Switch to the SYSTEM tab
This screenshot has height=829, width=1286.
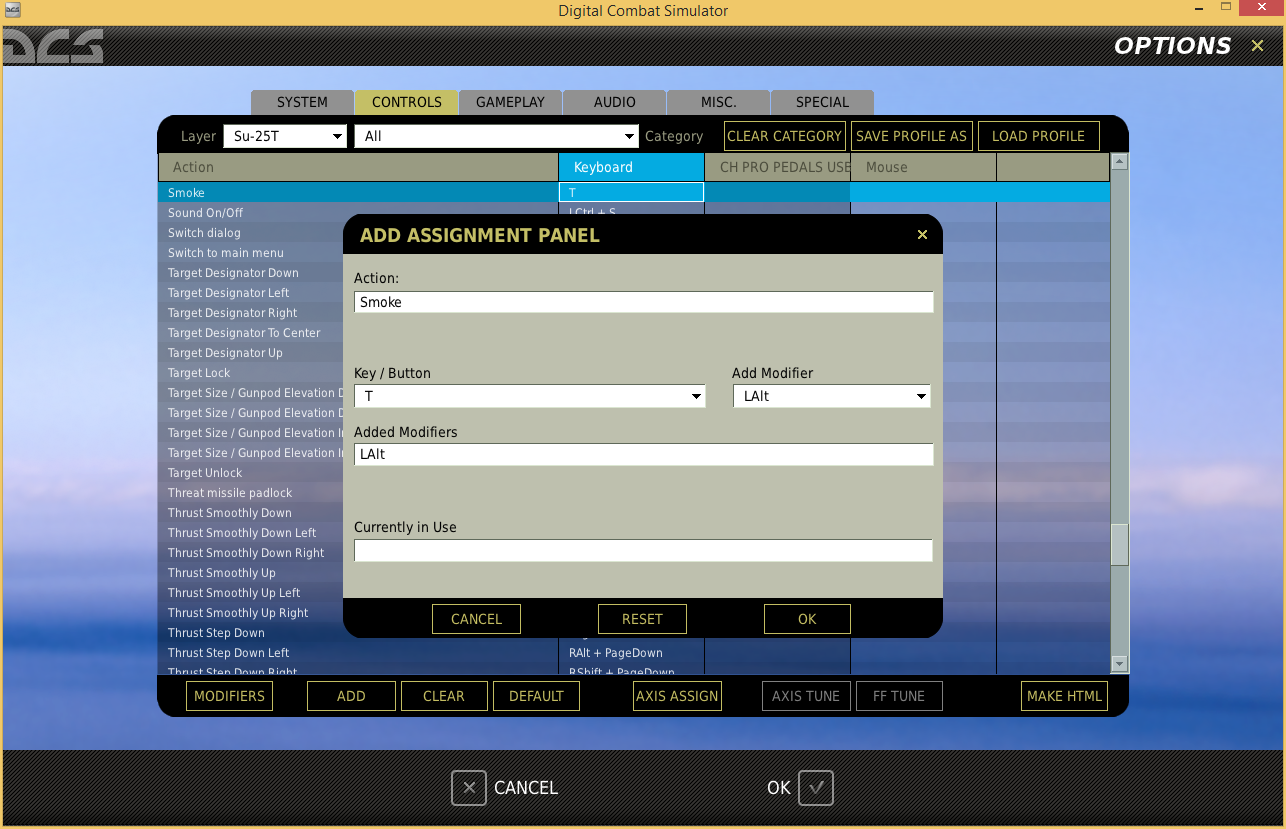pyautogui.click(x=302, y=102)
